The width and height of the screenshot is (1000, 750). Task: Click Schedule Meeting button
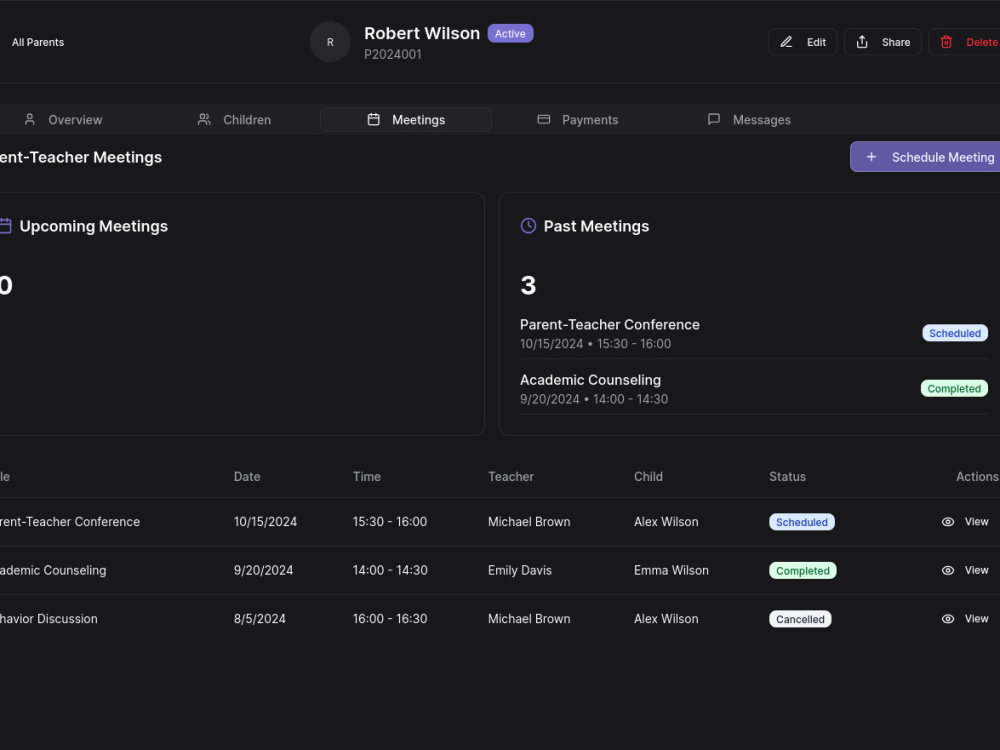pos(925,157)
